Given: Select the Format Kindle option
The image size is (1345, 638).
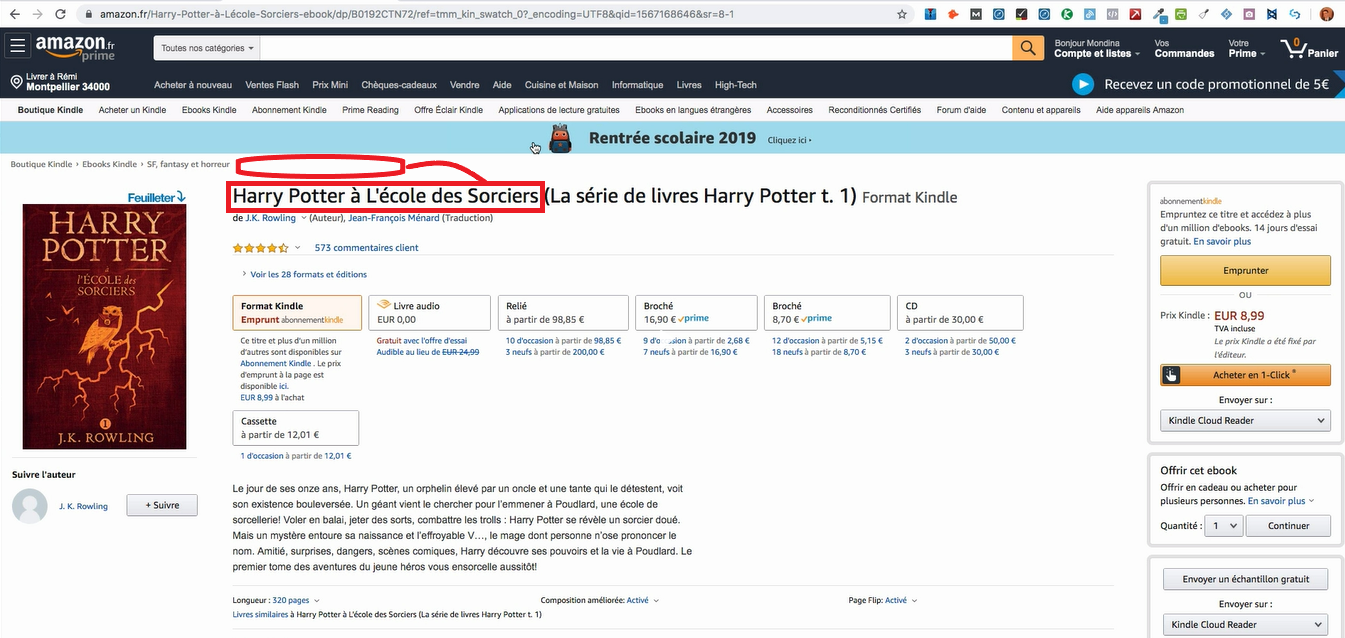Looking at the screenshot, I should click(x=297, y=313).
